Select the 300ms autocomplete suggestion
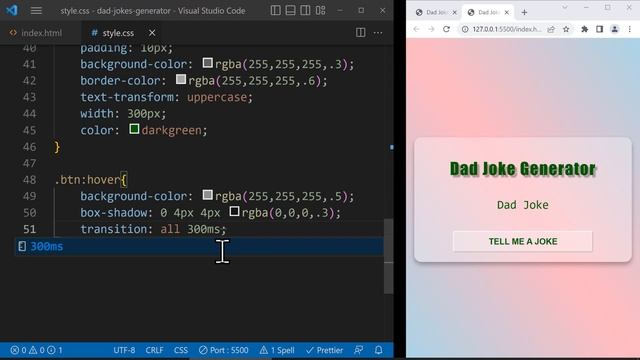 (199, 247)
